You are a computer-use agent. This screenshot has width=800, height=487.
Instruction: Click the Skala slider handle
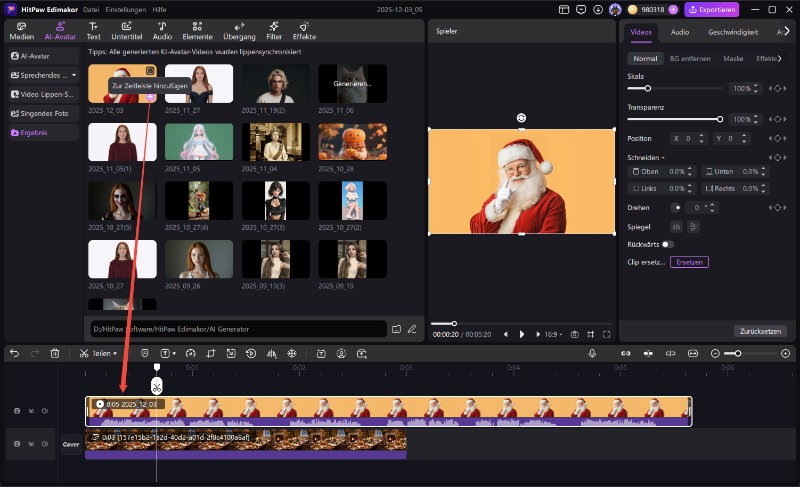coord(647,88)
